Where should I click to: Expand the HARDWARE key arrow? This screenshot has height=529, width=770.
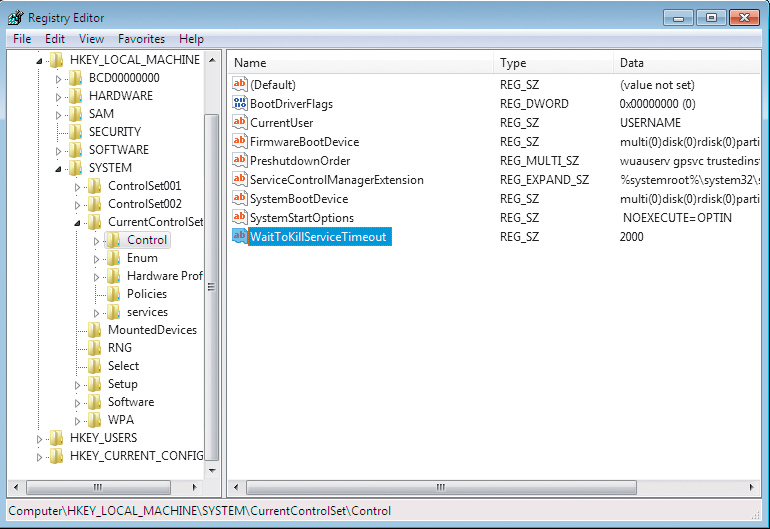point(59,96)
